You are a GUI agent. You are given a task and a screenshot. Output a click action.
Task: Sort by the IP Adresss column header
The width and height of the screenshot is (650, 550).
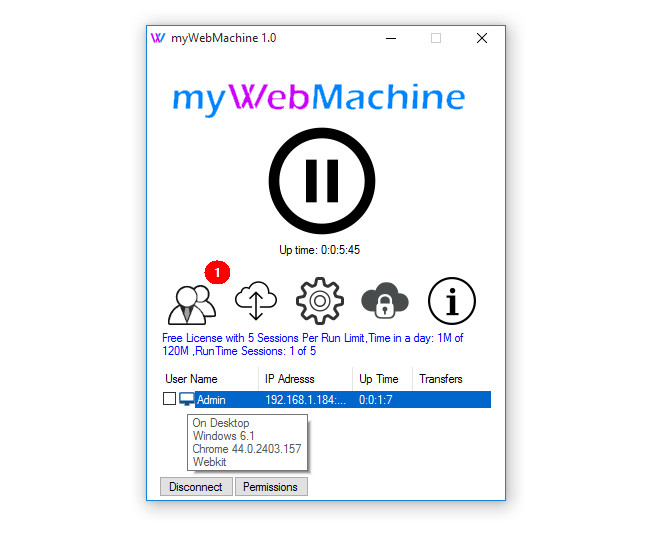306,379
